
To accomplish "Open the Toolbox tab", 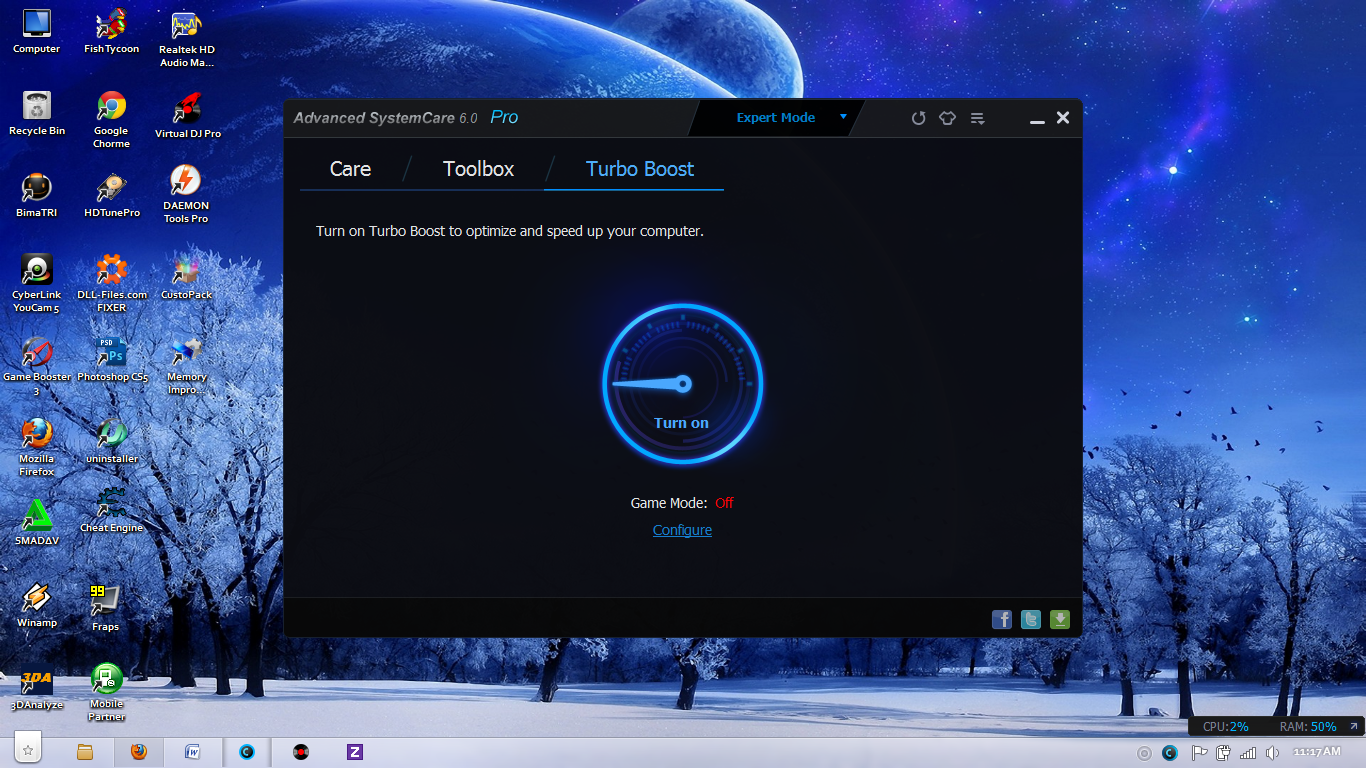I will point(478,169).
